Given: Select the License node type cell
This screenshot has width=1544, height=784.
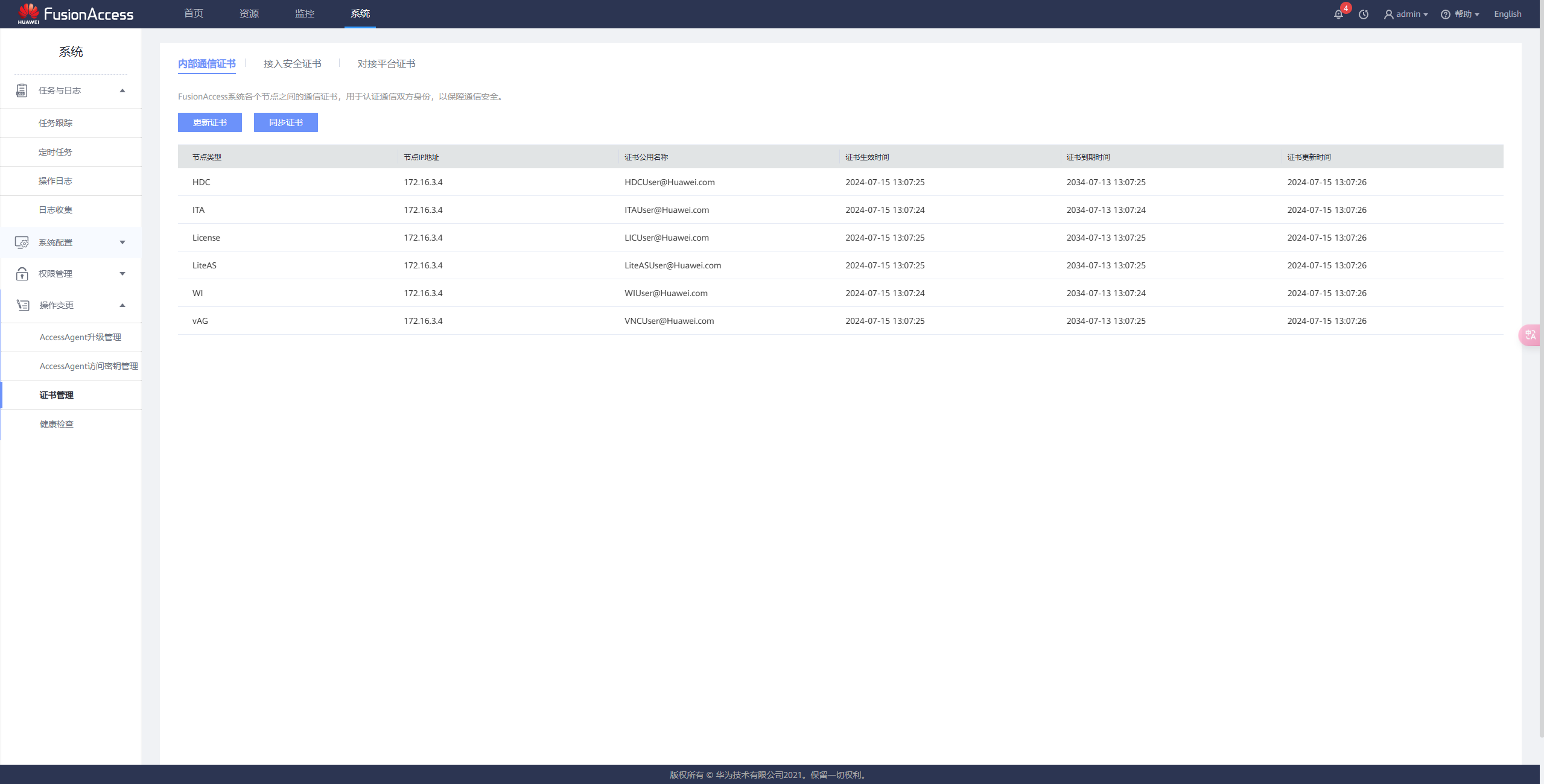Looking at the screenshot, I should click(x=206, y=238).
